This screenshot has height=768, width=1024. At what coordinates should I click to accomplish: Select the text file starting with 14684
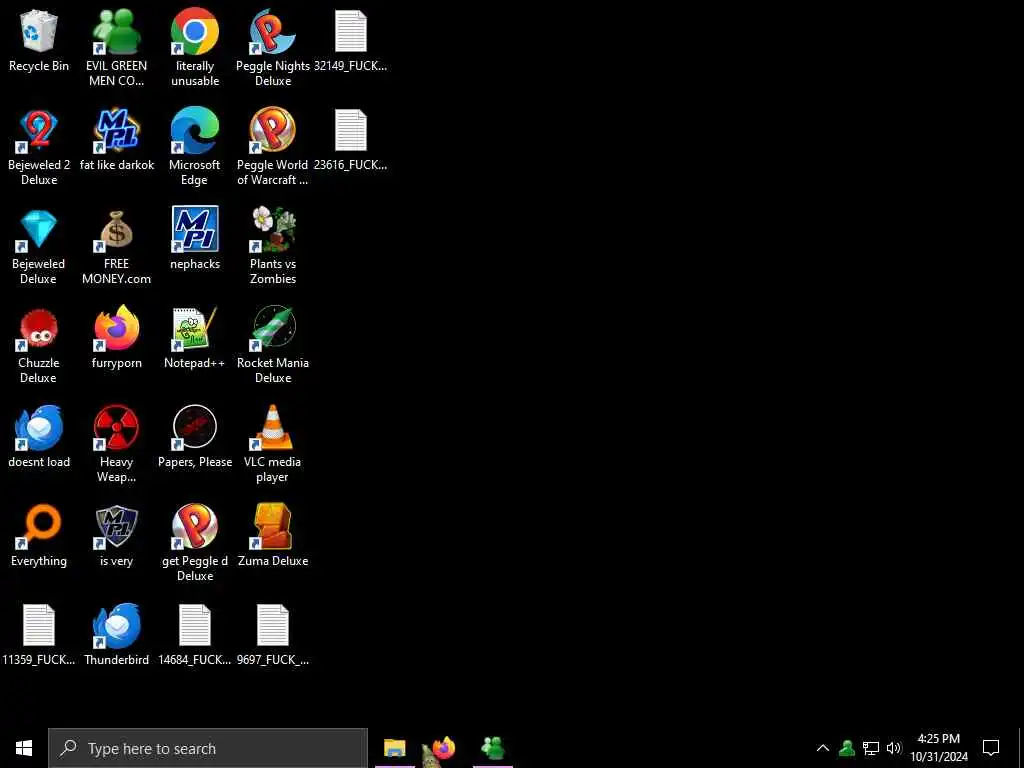(195, 634)
